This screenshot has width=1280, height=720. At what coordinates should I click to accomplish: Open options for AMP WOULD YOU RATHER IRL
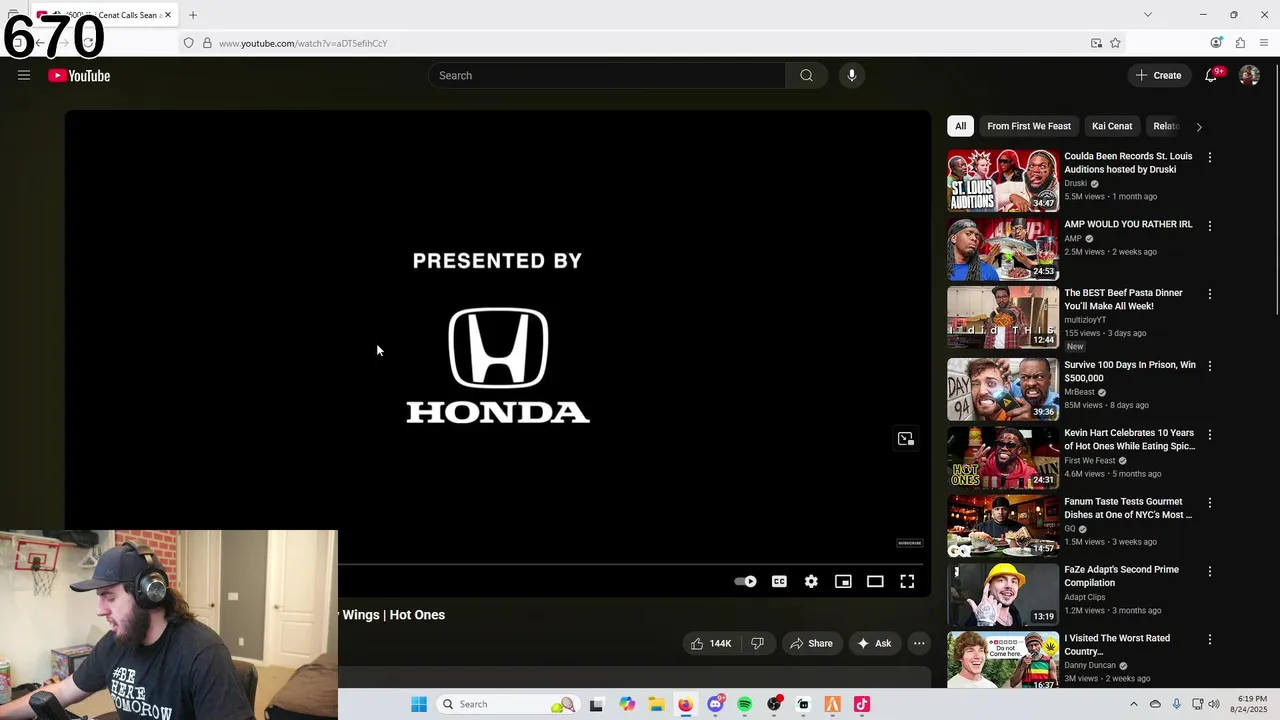[x=1210, y=226]
